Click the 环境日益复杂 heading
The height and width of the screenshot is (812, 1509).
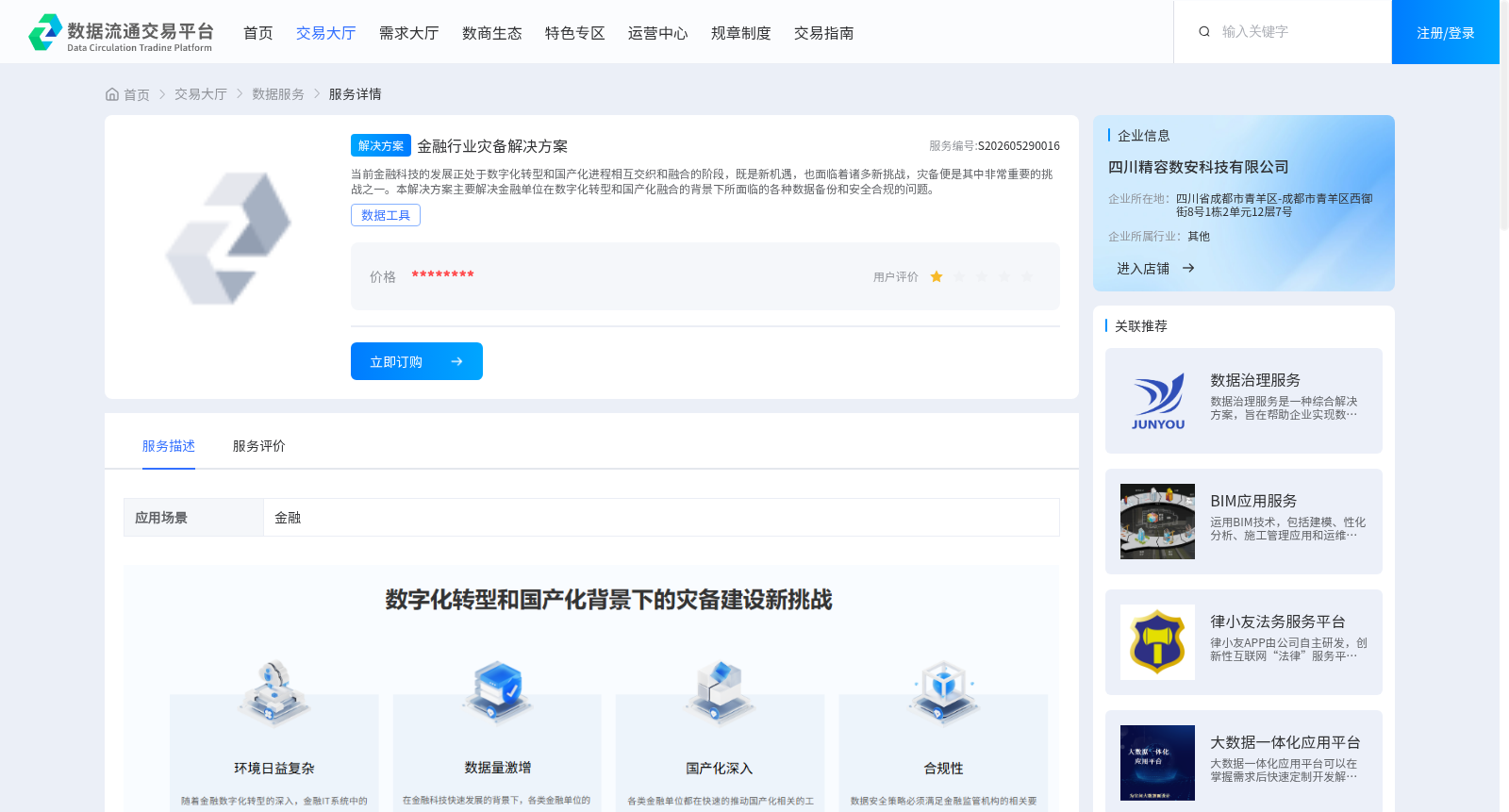[x=274, y=769]
